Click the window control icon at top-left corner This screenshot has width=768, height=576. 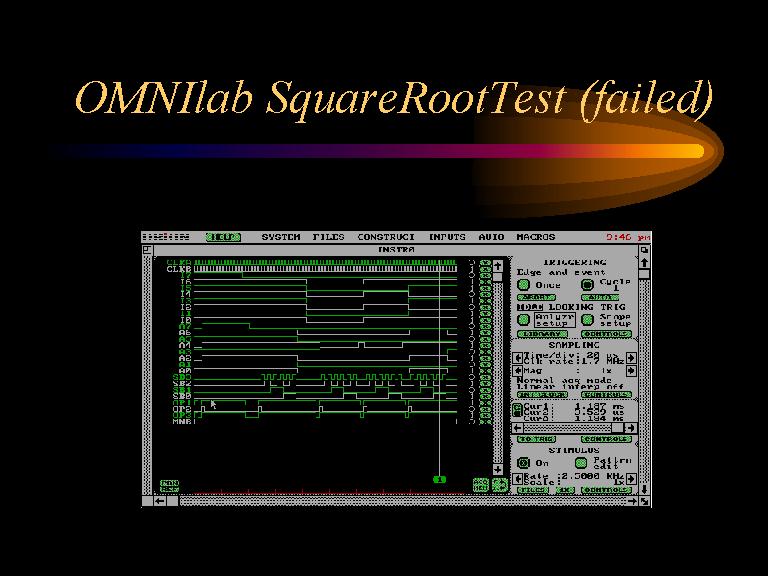point(147,248)
